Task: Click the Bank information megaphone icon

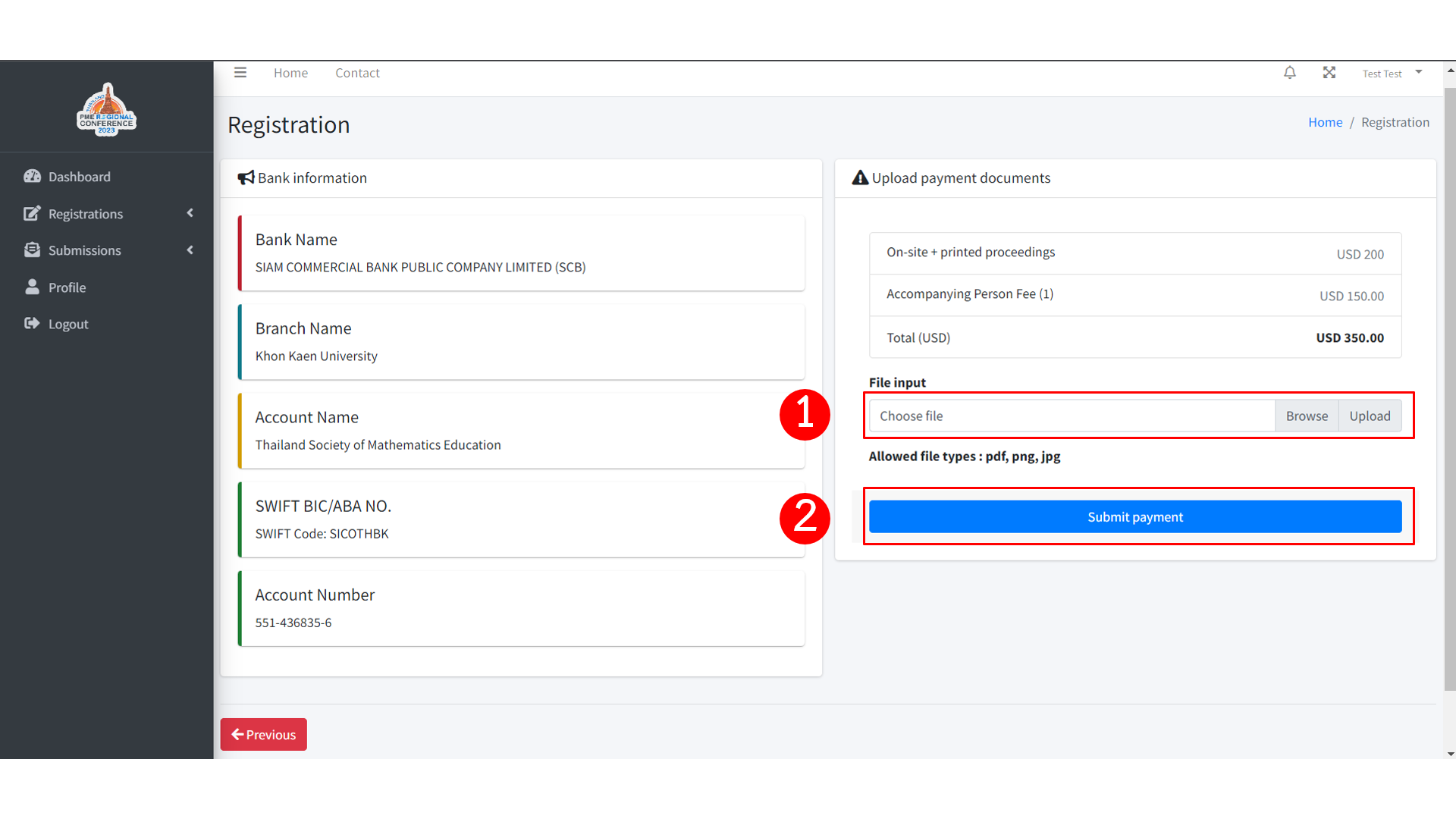Action: 246,177
